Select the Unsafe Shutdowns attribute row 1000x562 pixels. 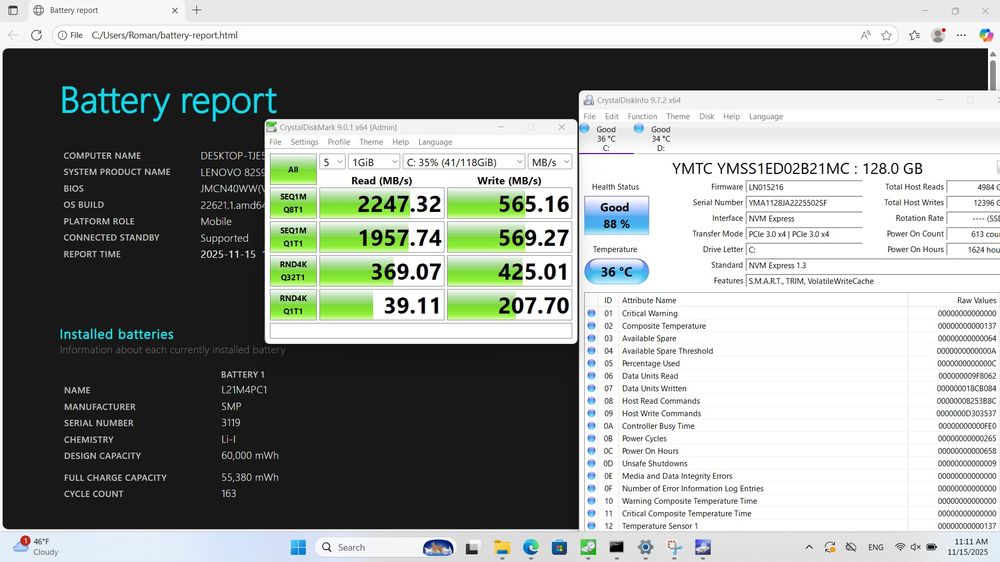click(791, 464)
